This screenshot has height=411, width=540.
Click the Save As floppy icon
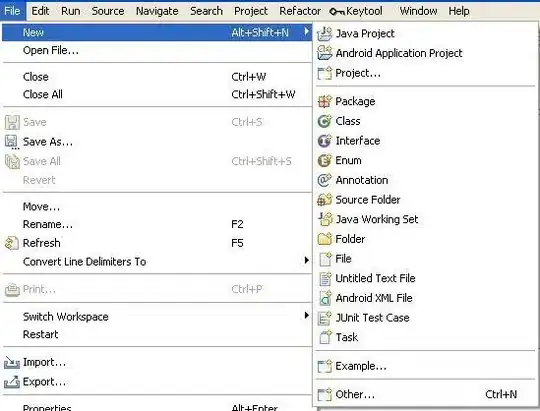(x=12, y=142)
